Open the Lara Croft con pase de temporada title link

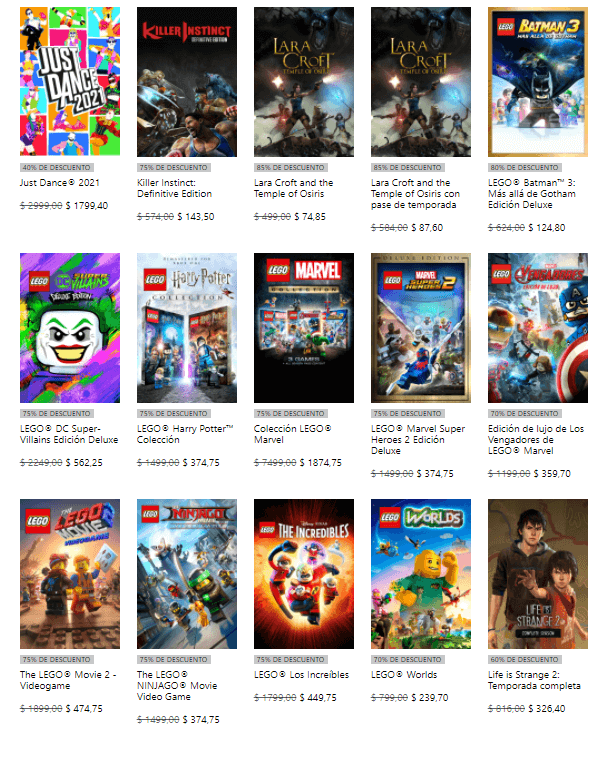415,194
